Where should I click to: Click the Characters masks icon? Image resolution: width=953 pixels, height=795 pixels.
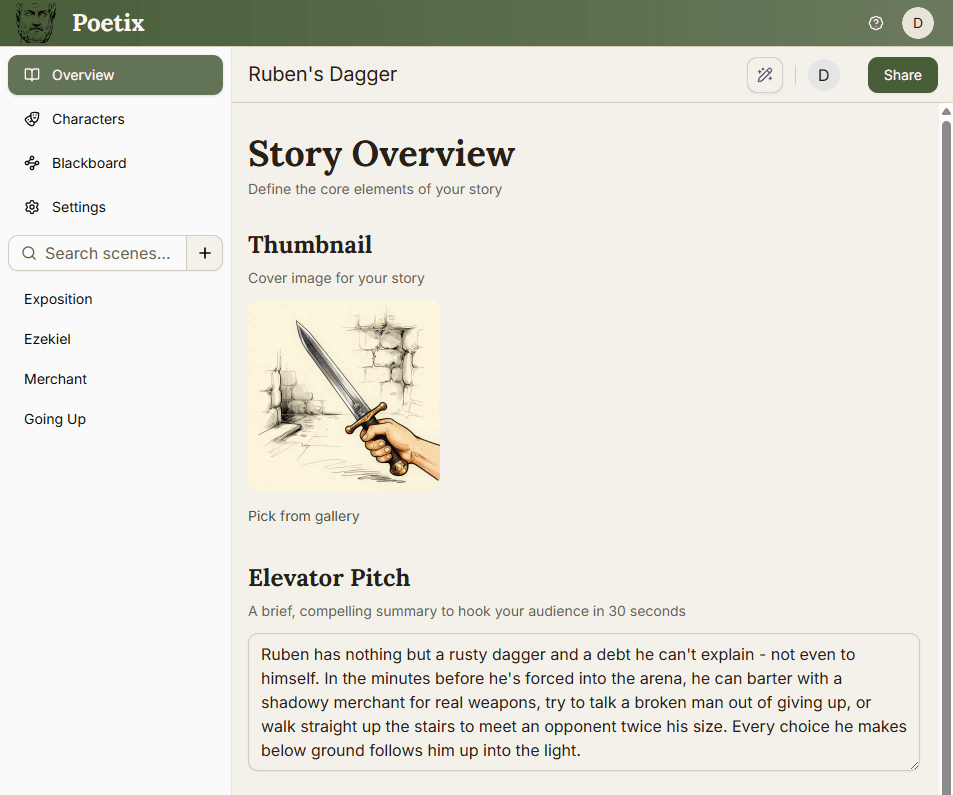pos(32,119)
